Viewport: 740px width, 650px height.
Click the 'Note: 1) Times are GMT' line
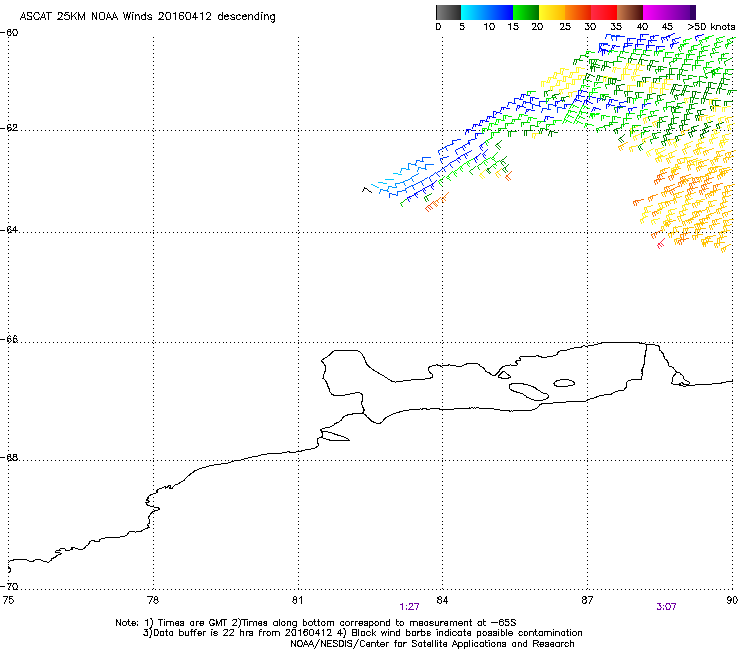(316, 623)
